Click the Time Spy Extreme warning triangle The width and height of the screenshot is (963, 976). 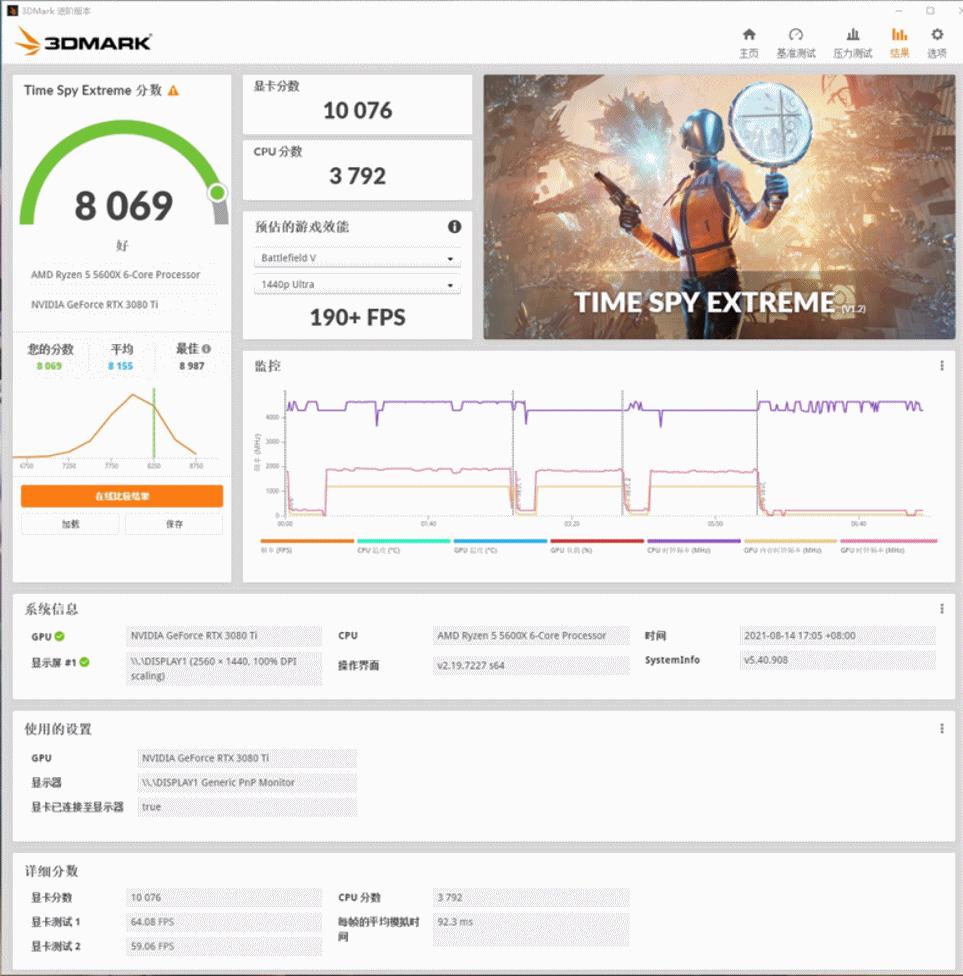174,91
